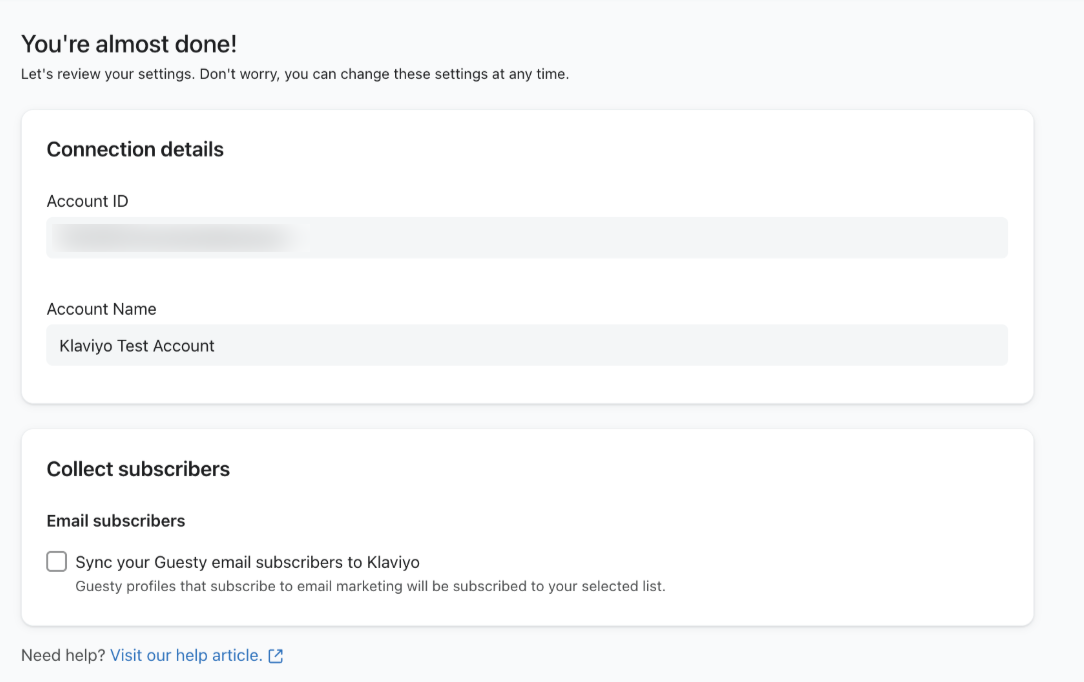This screenshot has height=682, width=1084.
Task: Click the Account Name input field
Action: (600, 345)
